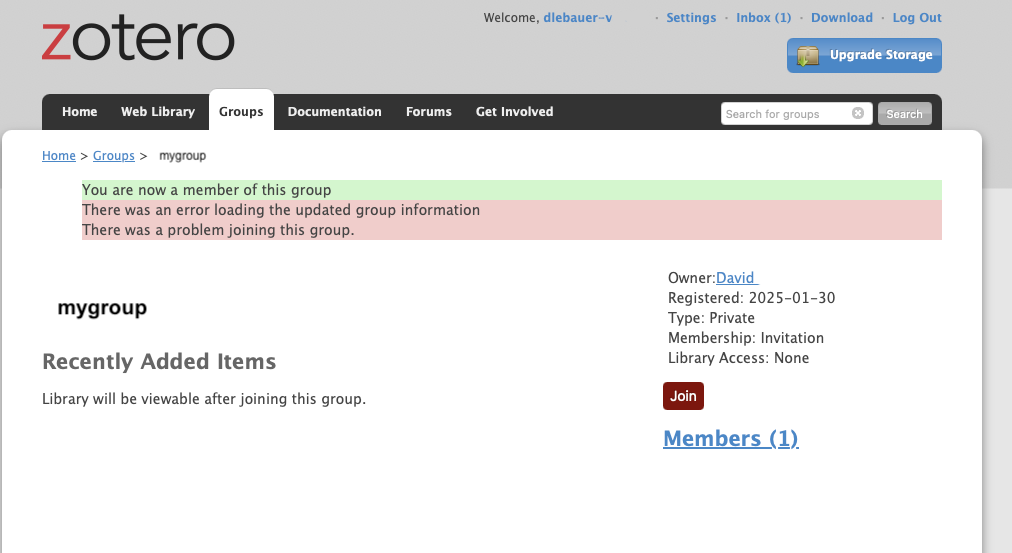Open the dlebauer-v profile link
The height and width of the screenshot is (553, 1012).
click(578, 17)
